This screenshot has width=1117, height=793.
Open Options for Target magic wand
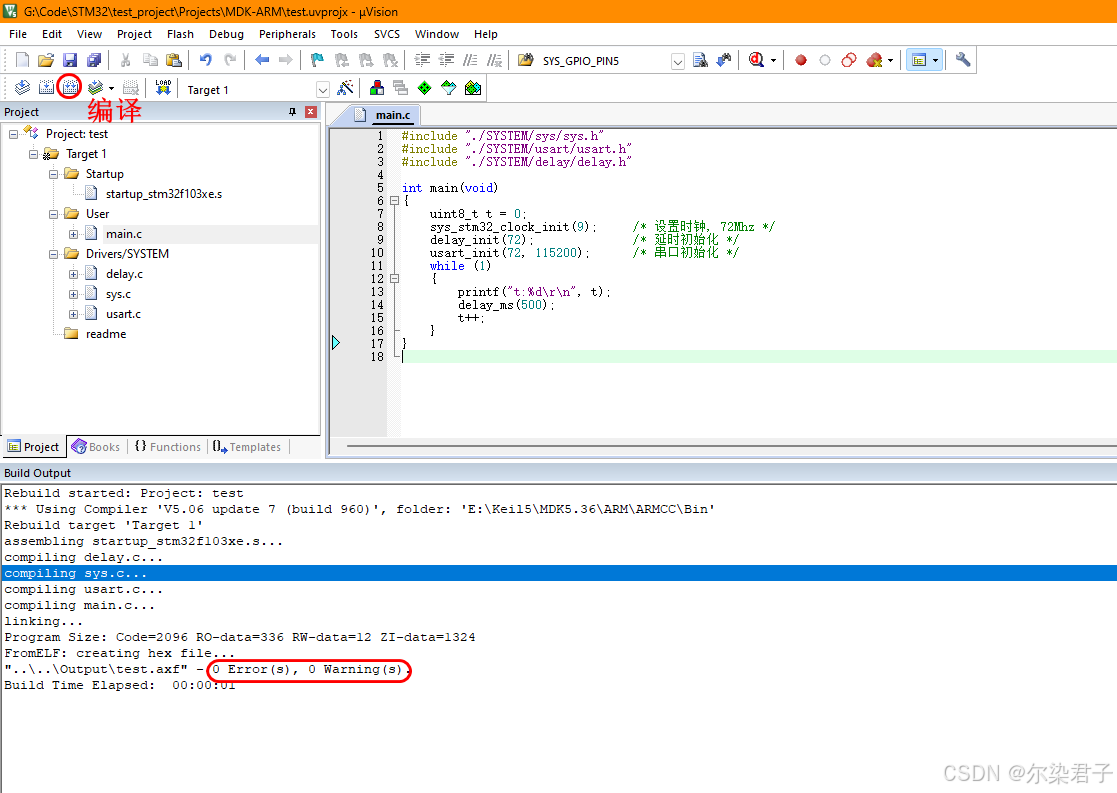(x=346, y=88)
